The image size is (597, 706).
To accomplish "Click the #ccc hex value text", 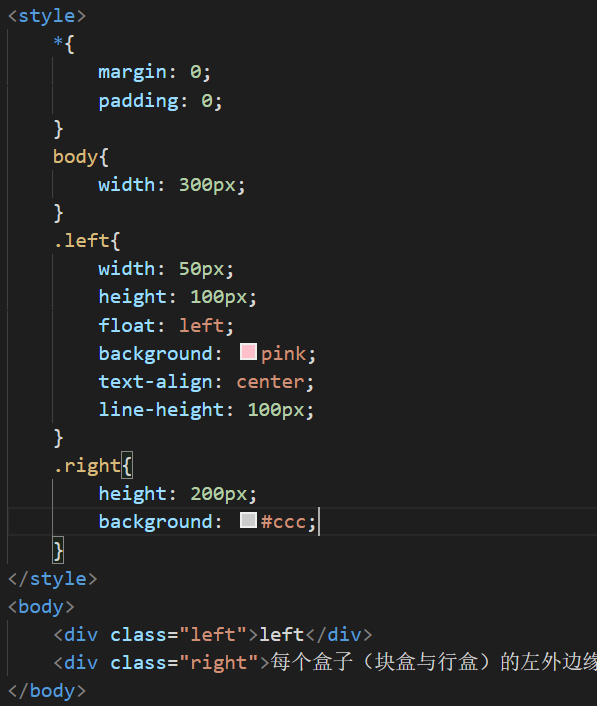I will point(283,522).
